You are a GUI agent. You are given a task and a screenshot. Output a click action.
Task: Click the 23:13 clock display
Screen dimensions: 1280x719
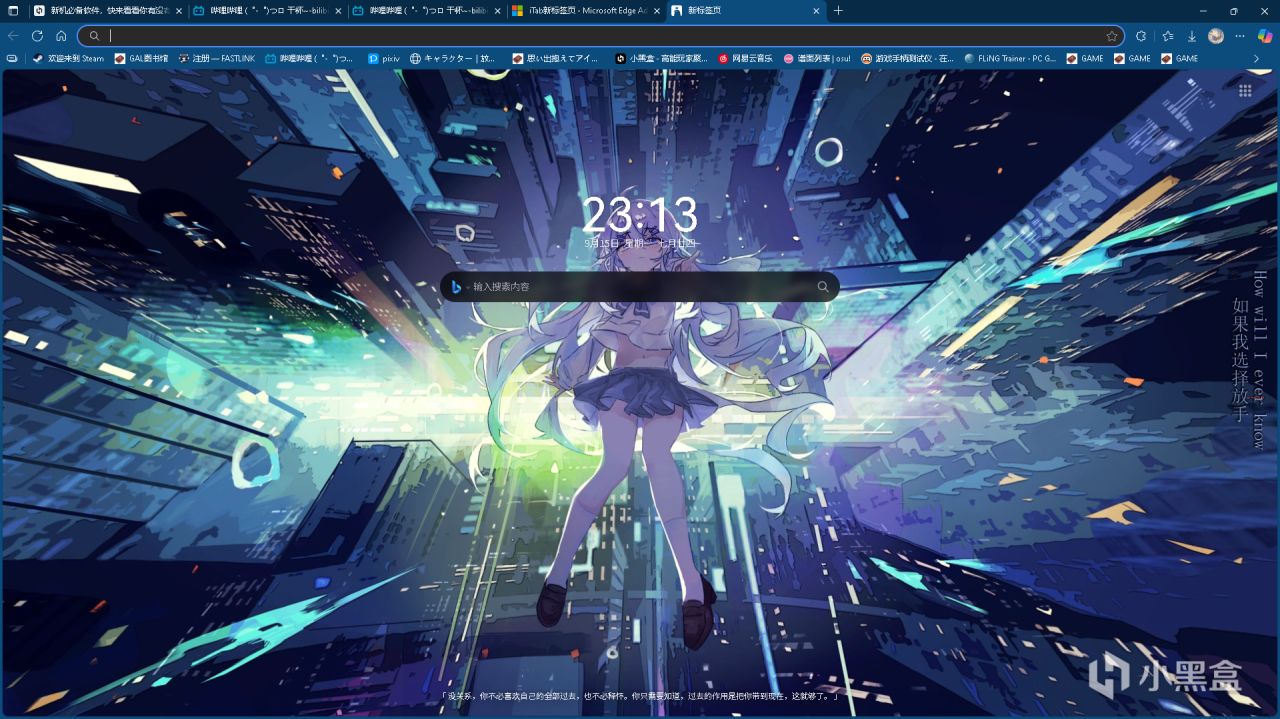click(640, 214)
